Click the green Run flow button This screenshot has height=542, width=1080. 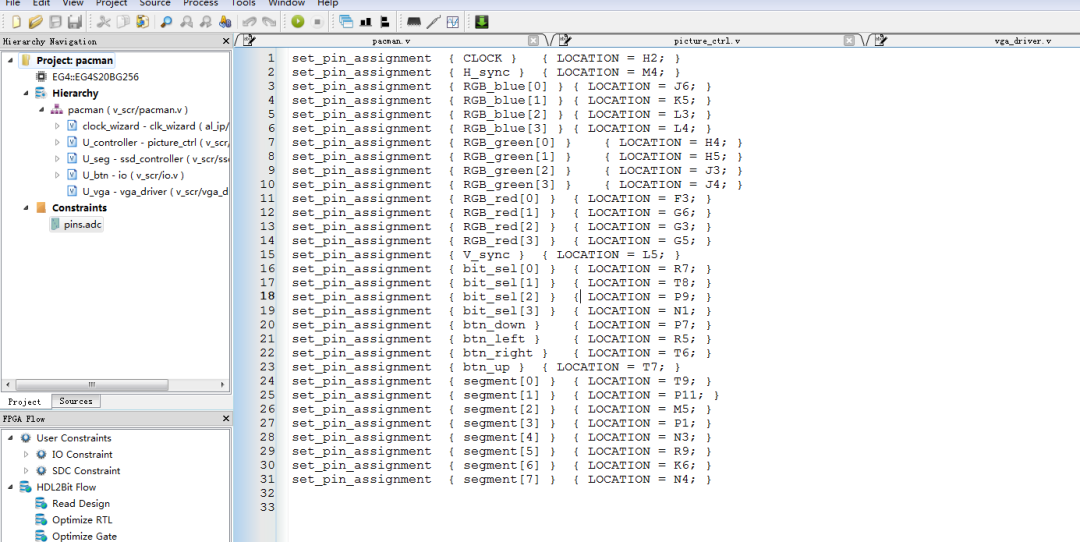(298, 22)
